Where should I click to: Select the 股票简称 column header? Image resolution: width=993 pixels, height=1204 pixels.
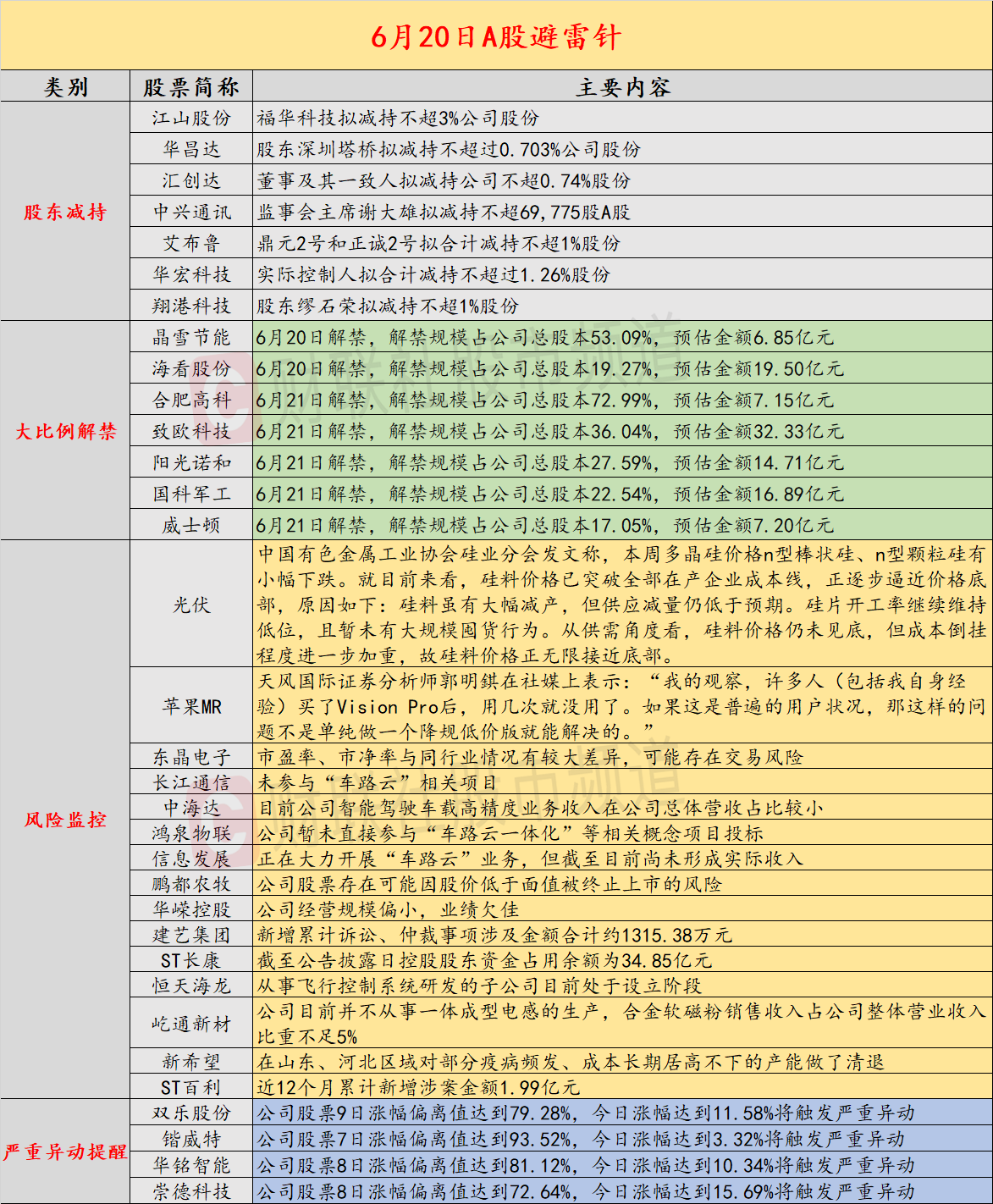pos(191,87)
